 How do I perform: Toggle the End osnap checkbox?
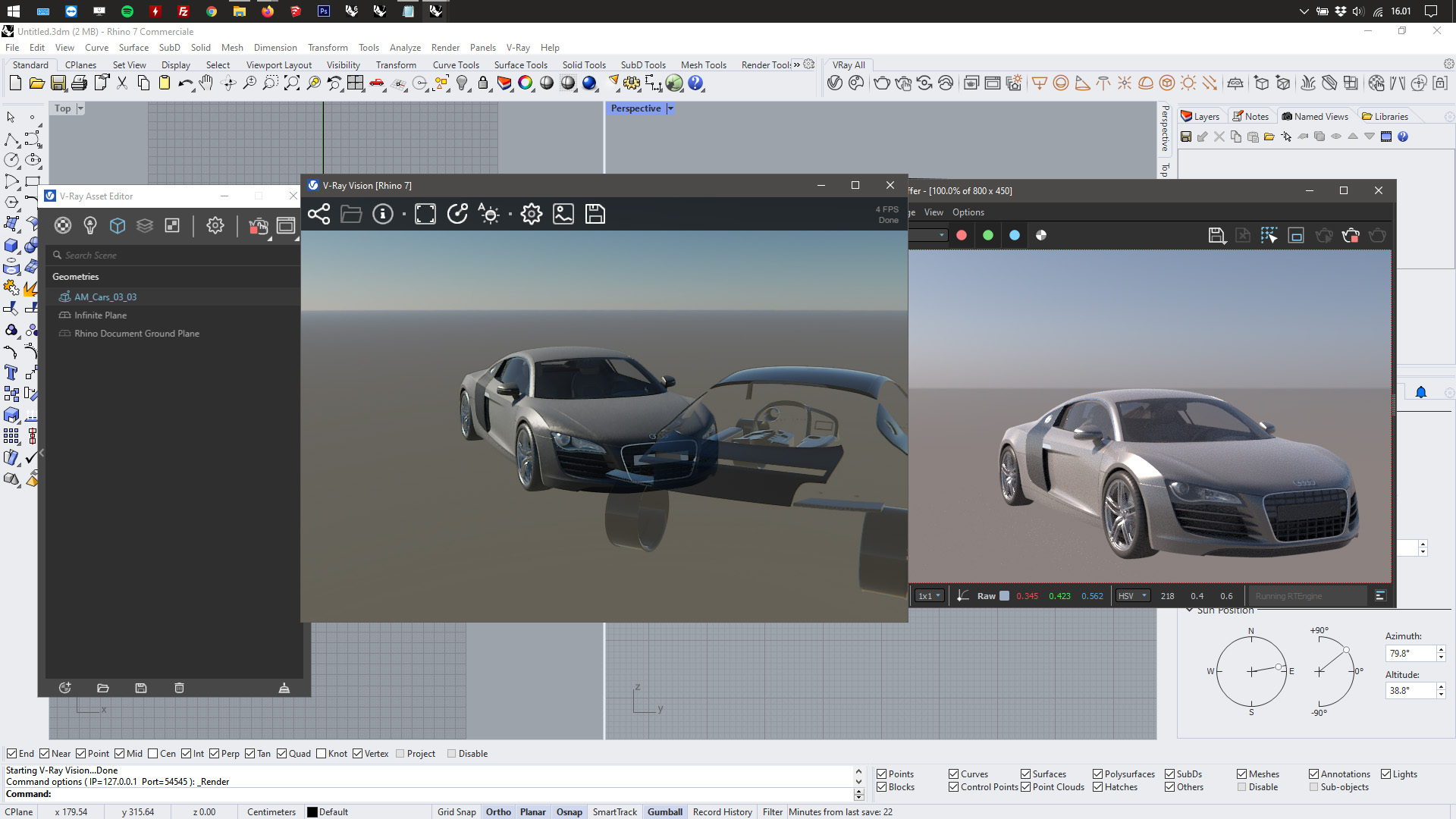pyautogui.click(x=11, y=754)
